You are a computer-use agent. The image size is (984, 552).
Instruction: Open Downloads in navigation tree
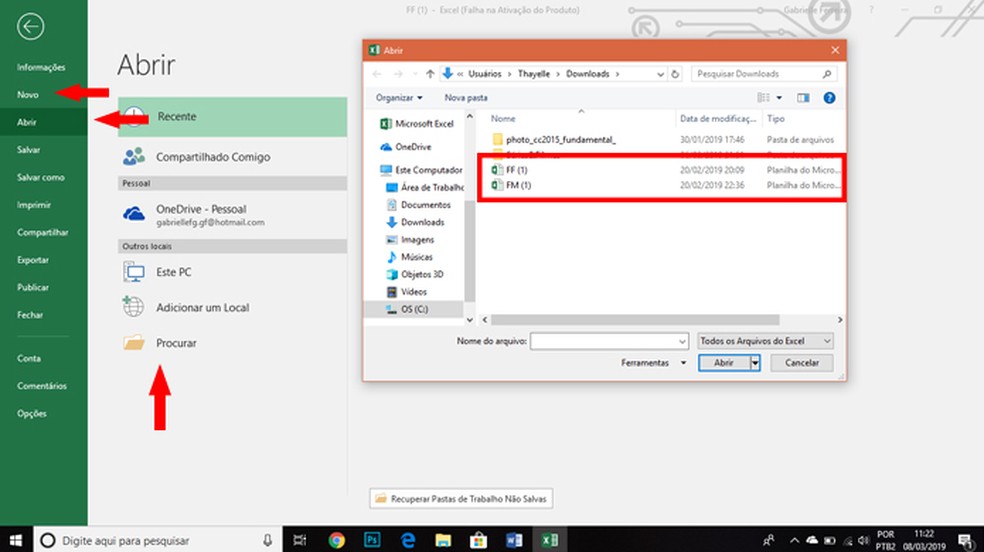[x=415, y=222]
